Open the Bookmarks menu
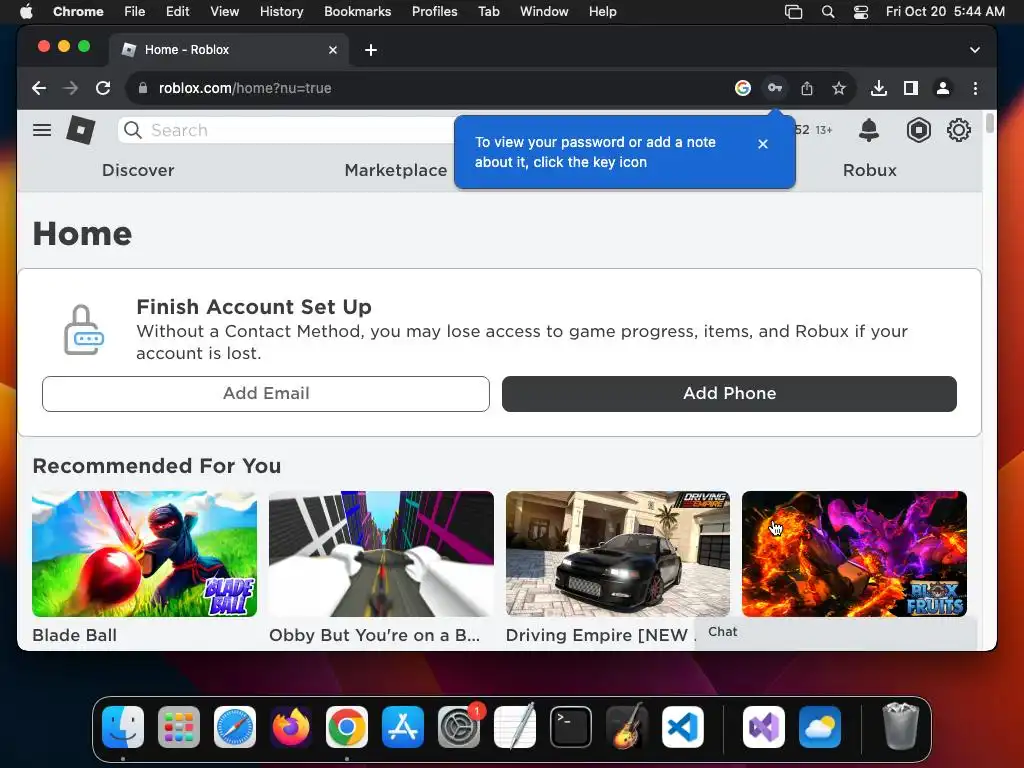 point(357,11)
